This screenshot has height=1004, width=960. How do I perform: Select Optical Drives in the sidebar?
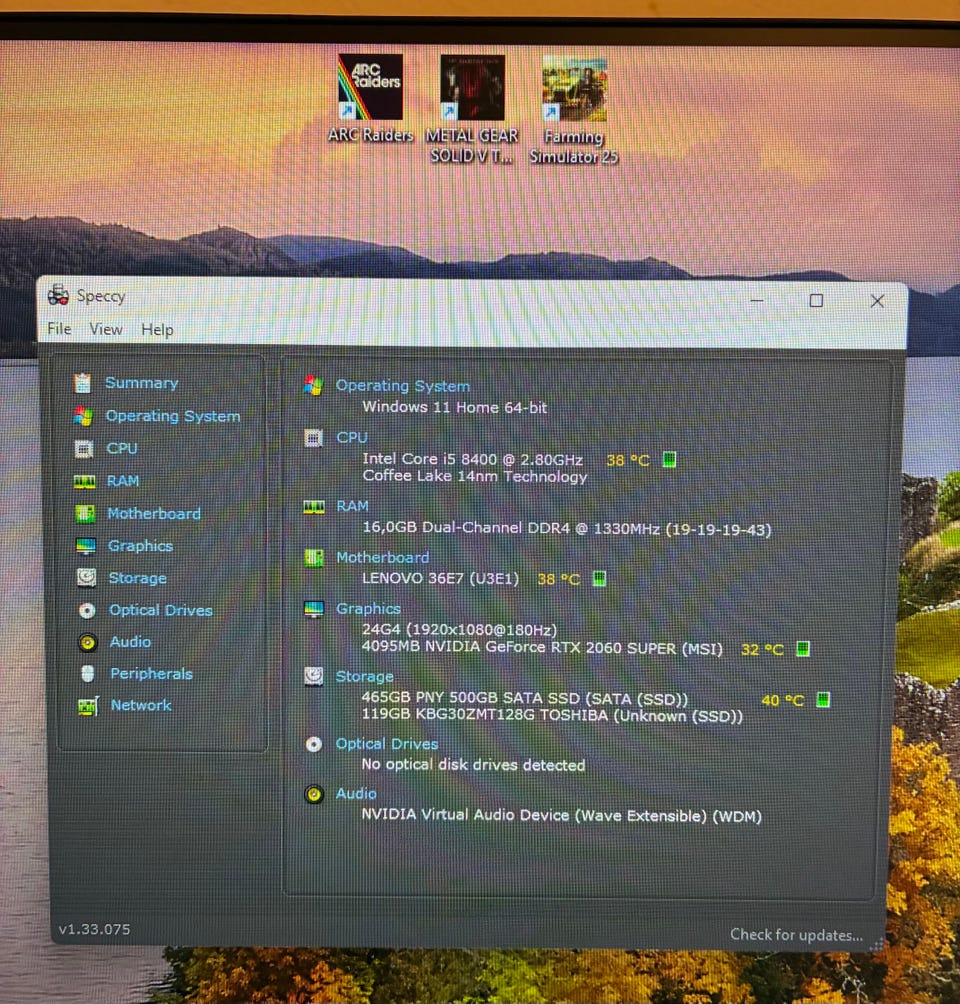point(161,610)
